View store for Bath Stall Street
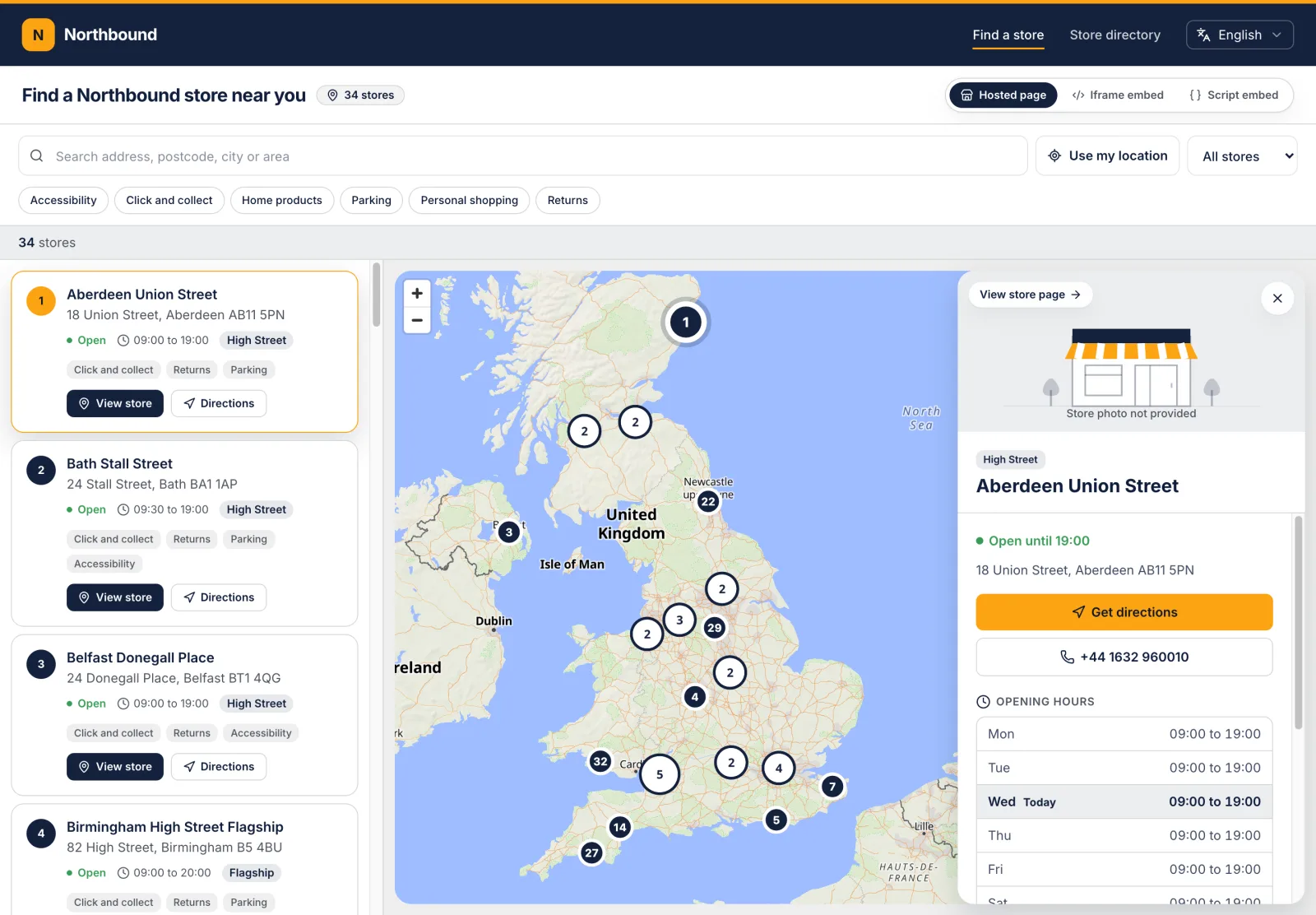 coord(115,598)
